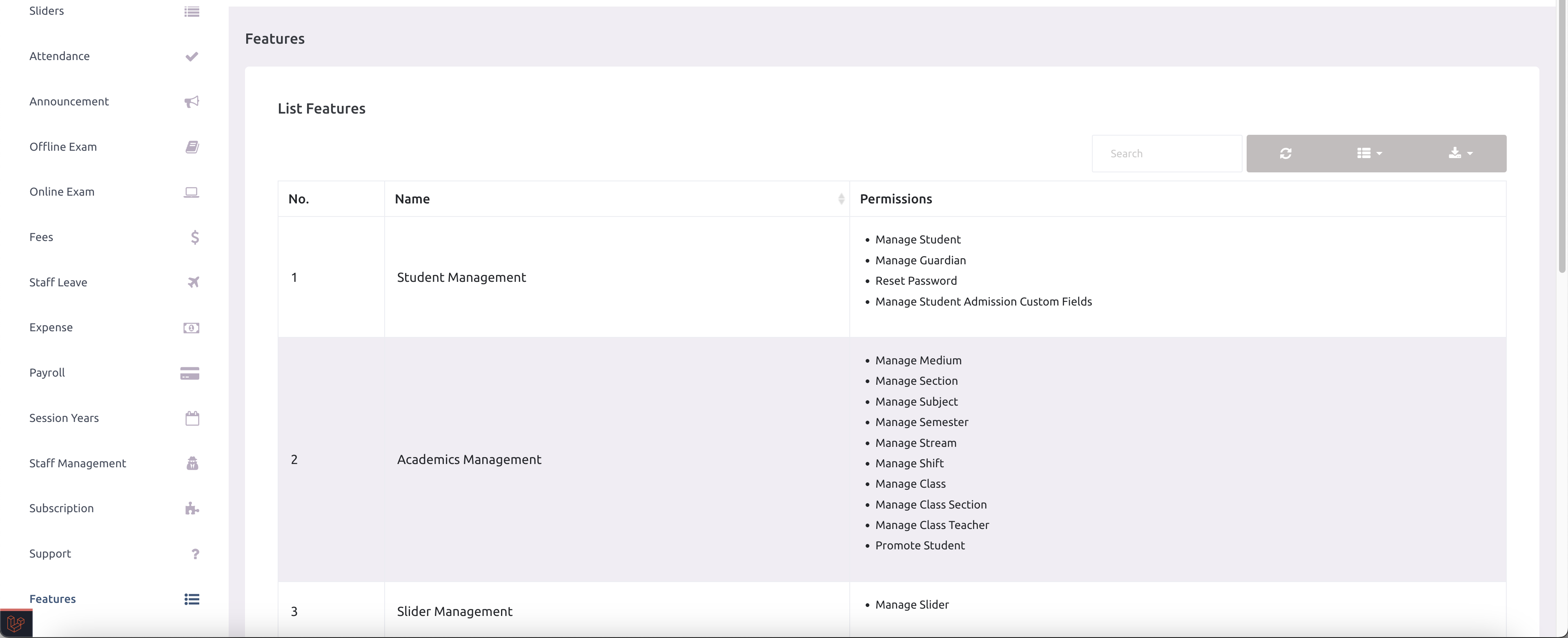
Task: Open the export download dropdown
Action: point(1460,153)
